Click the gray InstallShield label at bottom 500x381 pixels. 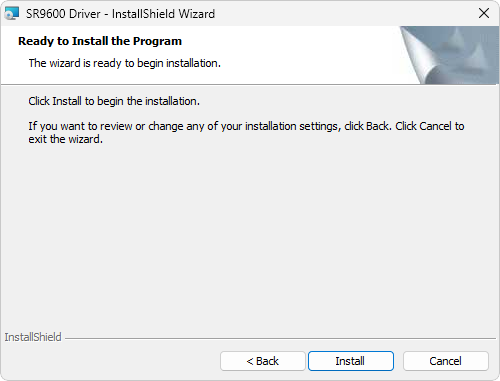[33, 337]
